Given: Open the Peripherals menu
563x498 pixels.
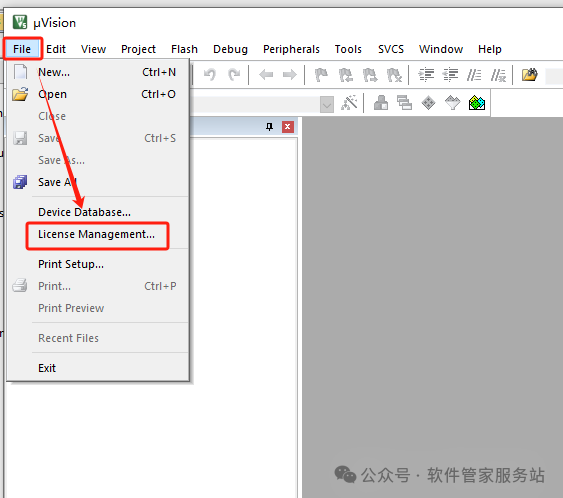Looking at the screenshot, I should coord(291,49).
